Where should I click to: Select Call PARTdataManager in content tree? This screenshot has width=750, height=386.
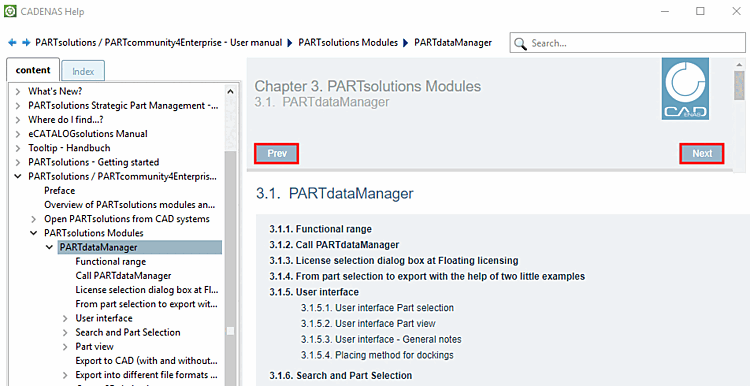(123, 276)
